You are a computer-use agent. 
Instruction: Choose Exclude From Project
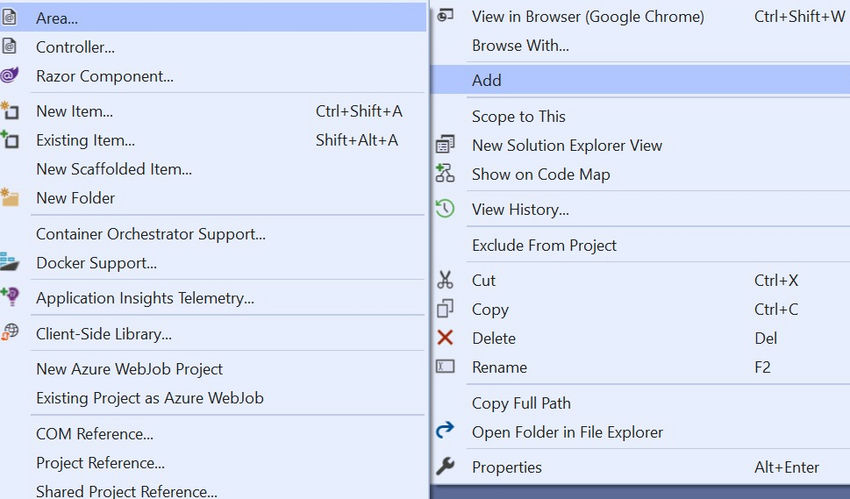click(640, 245)
